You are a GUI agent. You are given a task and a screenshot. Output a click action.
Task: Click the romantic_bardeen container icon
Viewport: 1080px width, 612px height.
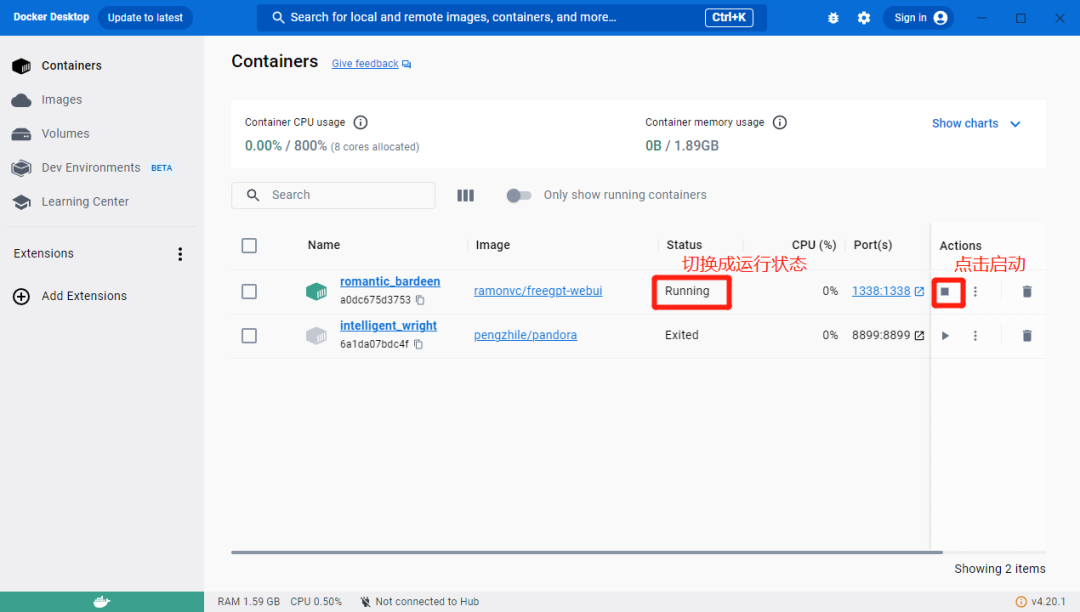[316, 292]
